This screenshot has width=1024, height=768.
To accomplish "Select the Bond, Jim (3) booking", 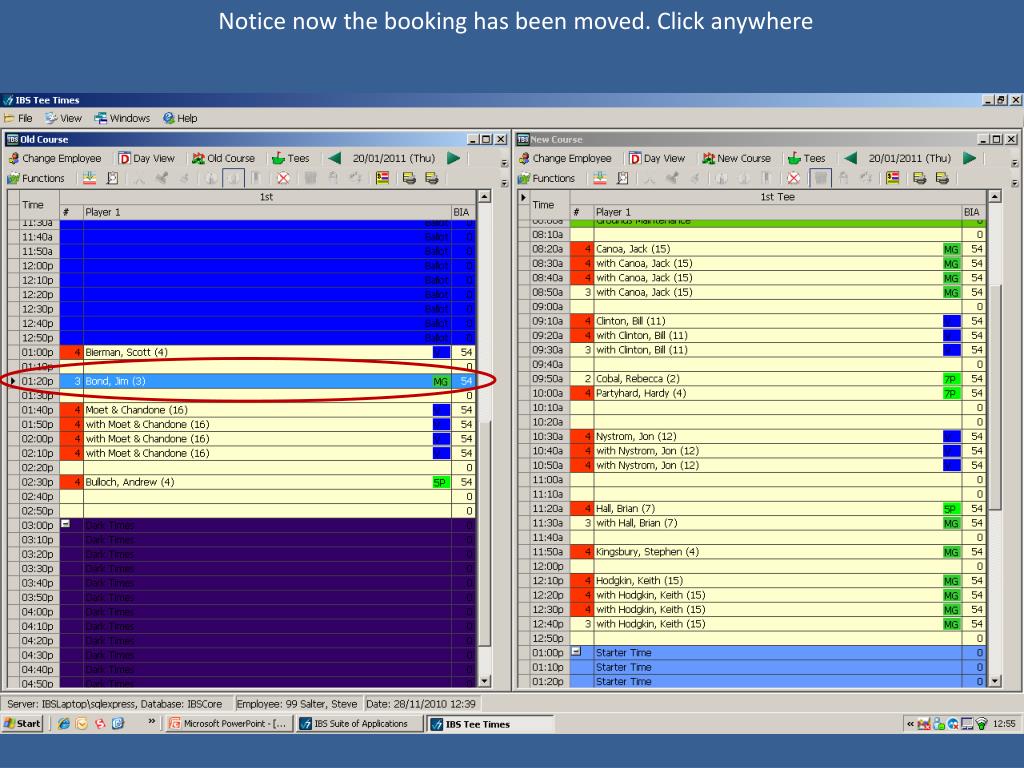I will pyautogui.click(x=268, y=381).
